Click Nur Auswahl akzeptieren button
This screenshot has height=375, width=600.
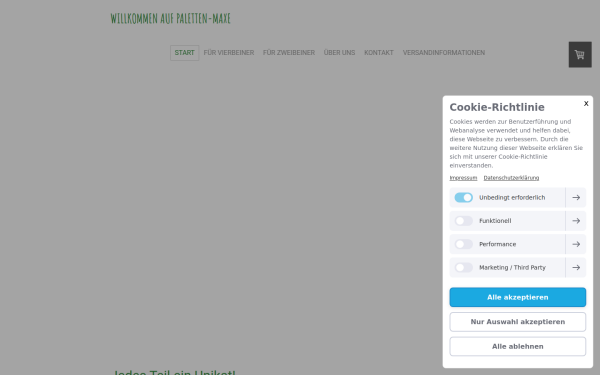pyautogui.click(x=518, y=322)
